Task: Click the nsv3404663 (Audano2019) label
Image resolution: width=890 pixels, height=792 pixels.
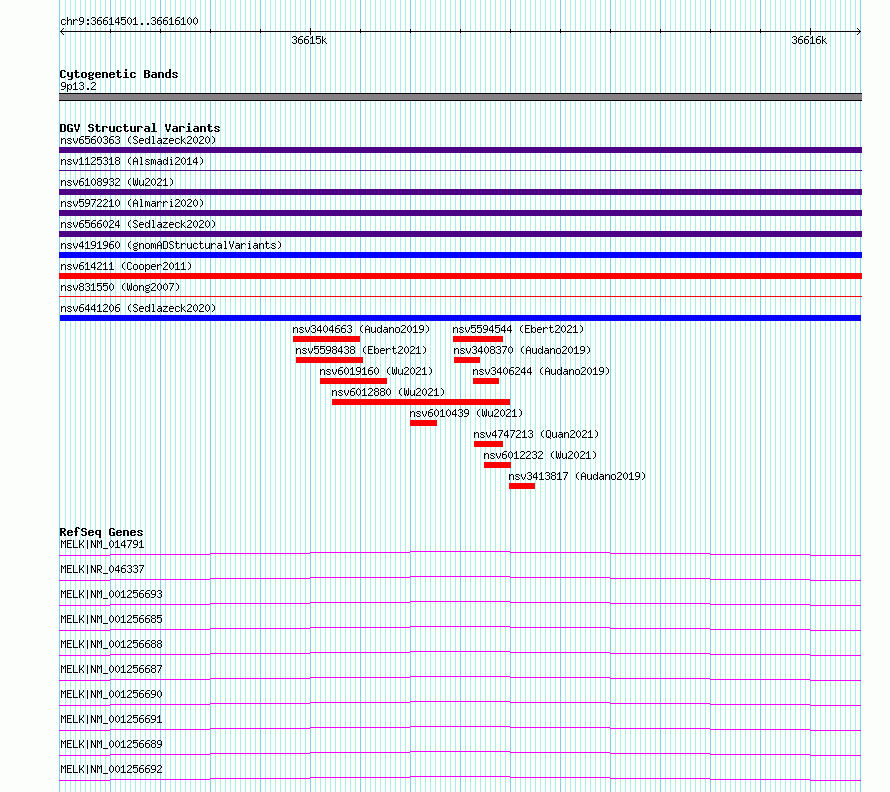Action: coord(361,329)
